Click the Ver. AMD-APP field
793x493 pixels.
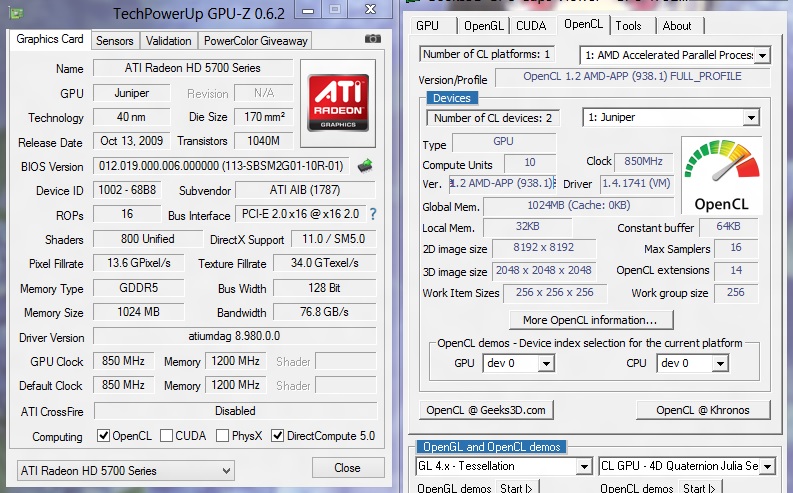tap(502, 183)
